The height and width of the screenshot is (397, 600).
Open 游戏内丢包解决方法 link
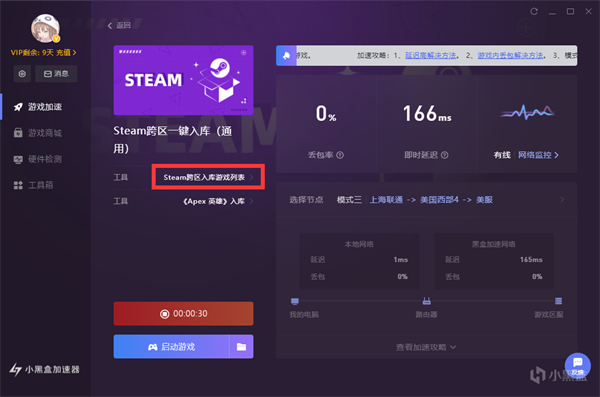coord(510,56)
